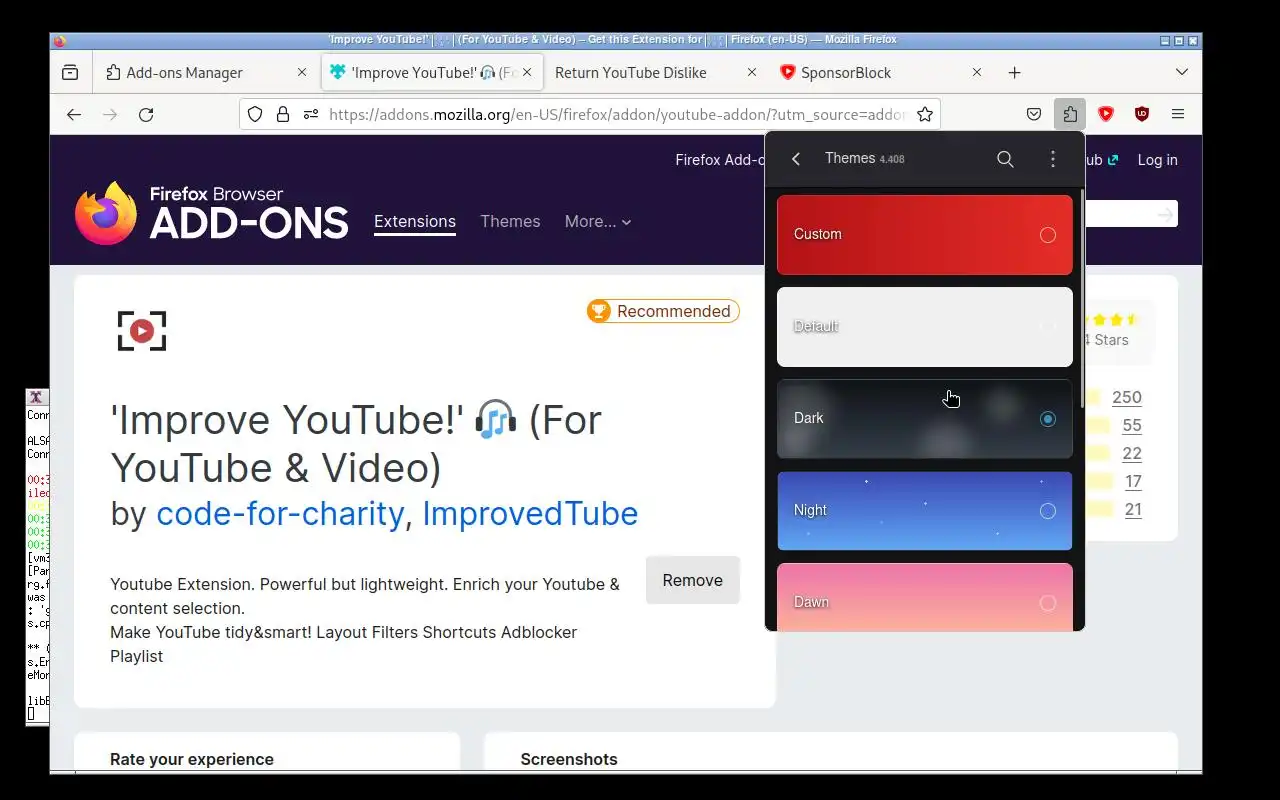
Task: Select the Custom theme radio button
Action: (1048, 235)
